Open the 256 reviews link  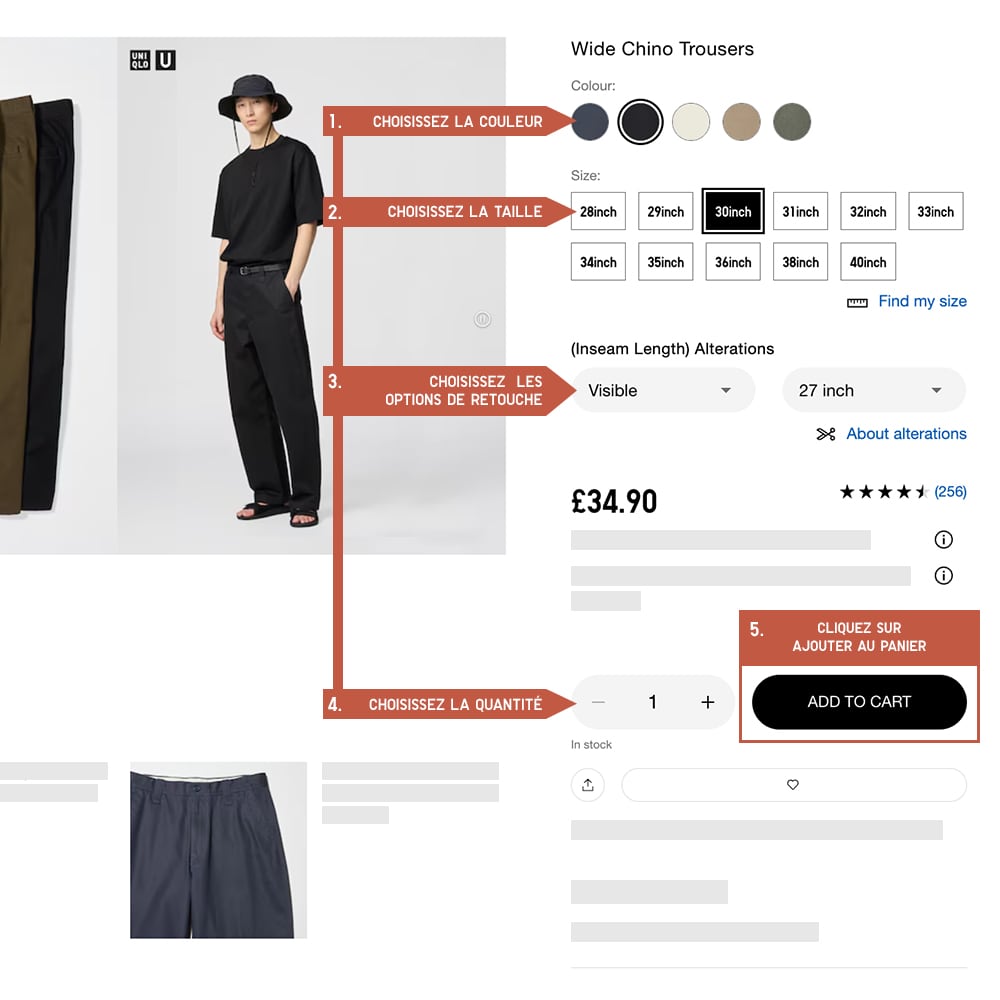(x=950, y=492)
